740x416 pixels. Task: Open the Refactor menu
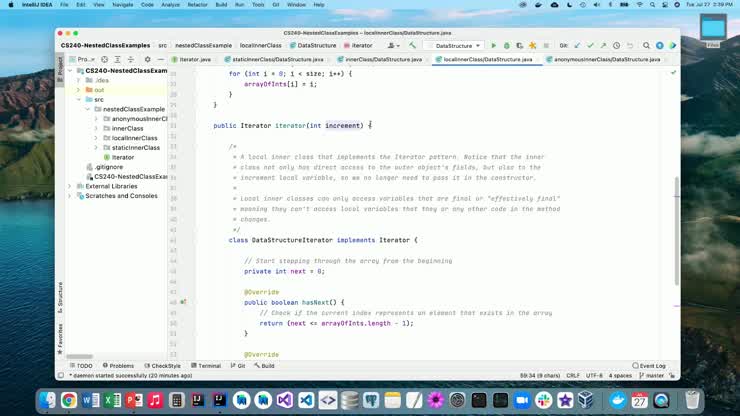tap(197, 5)
